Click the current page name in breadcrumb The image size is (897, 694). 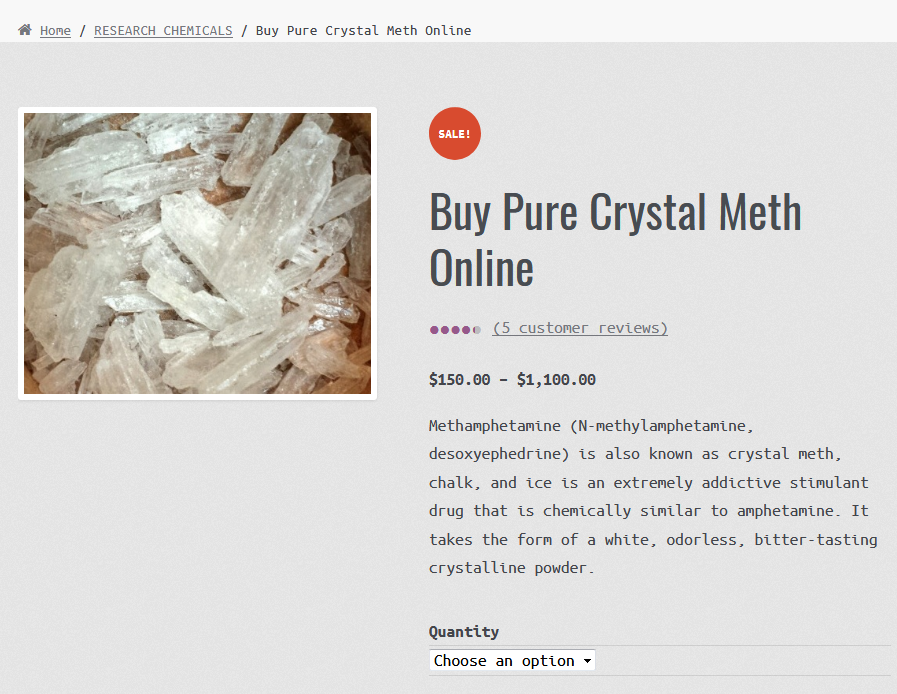tap(363, 30)
